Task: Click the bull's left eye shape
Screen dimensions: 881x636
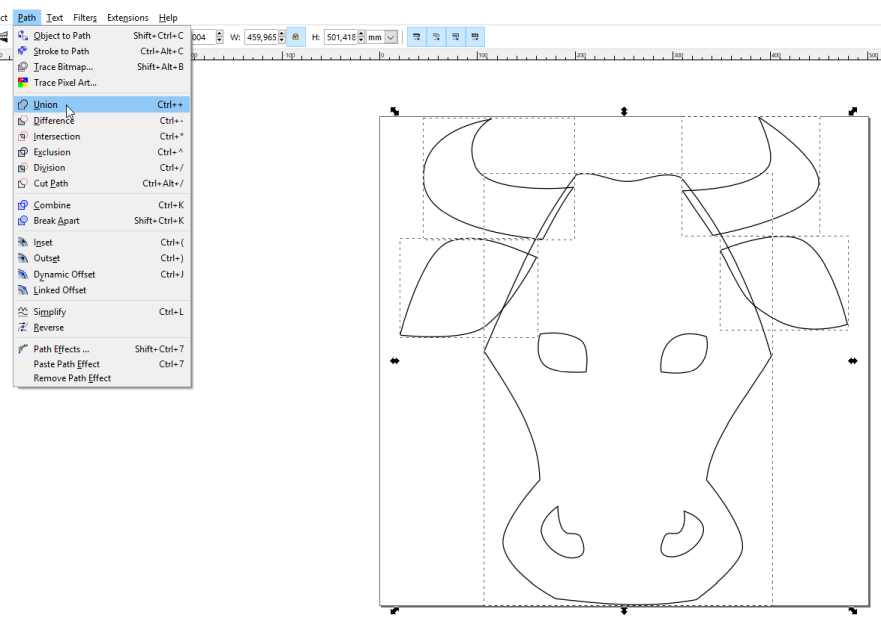Action: click(562, 352)
